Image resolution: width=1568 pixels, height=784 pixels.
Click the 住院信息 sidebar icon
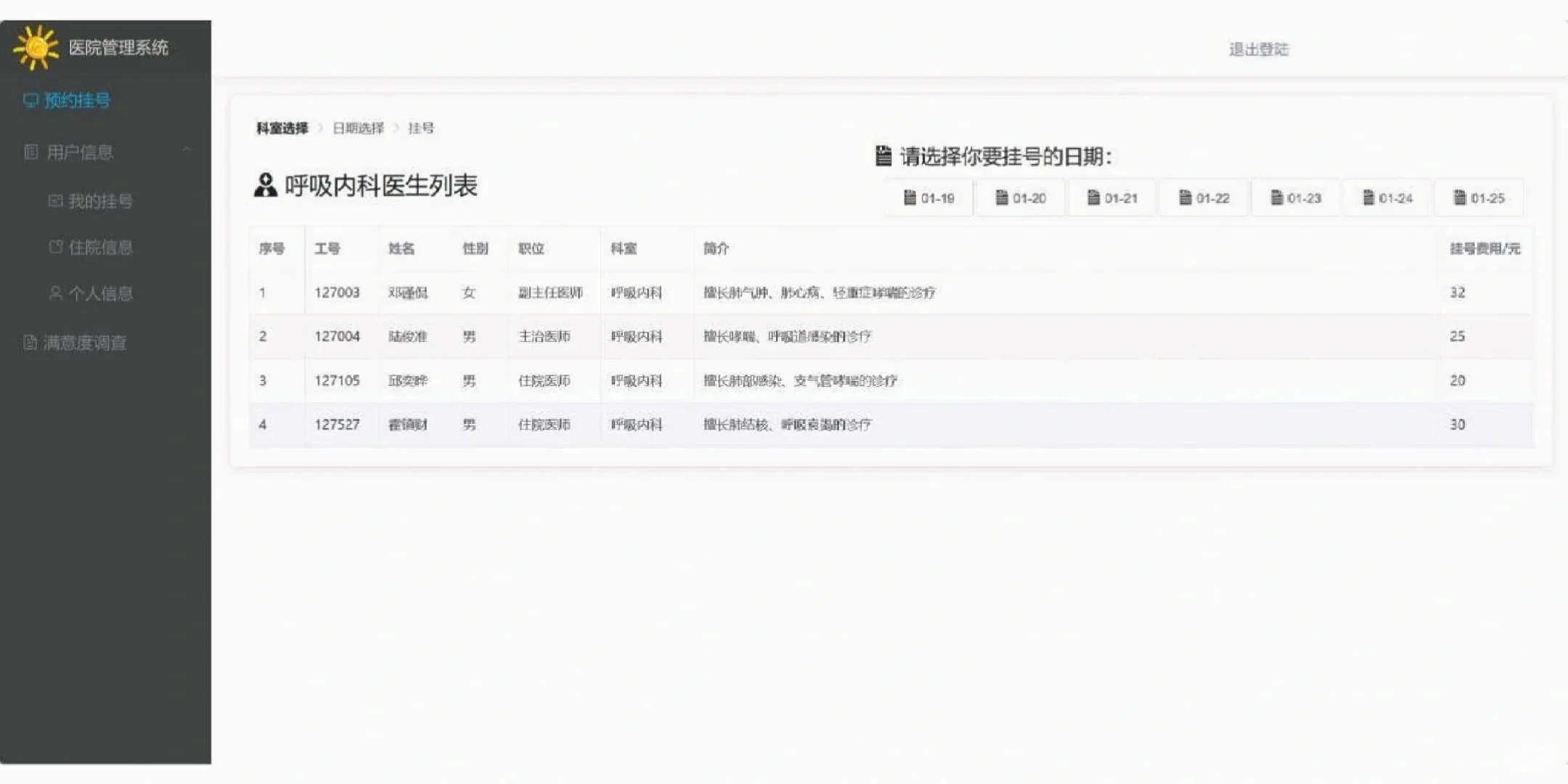click(56, 248)
